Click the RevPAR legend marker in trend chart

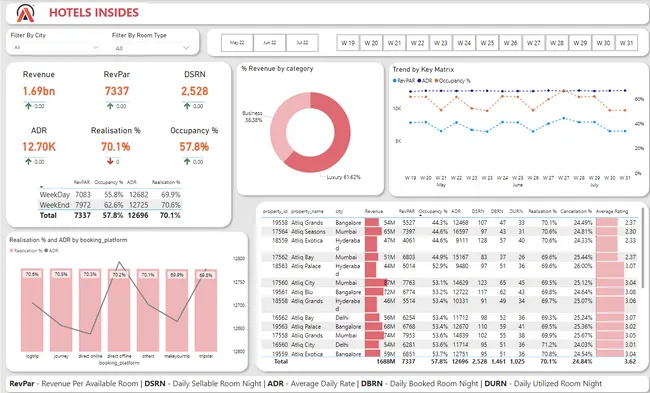394,81
